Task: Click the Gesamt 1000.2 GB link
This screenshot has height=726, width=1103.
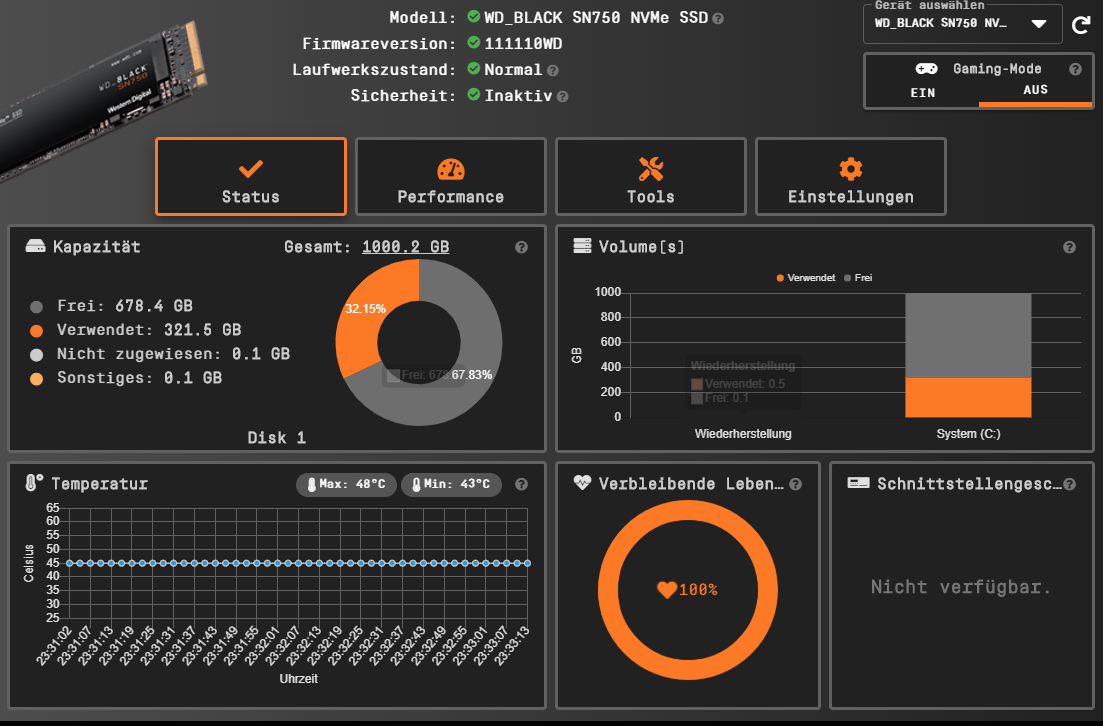Action: [x=405, y=247]
